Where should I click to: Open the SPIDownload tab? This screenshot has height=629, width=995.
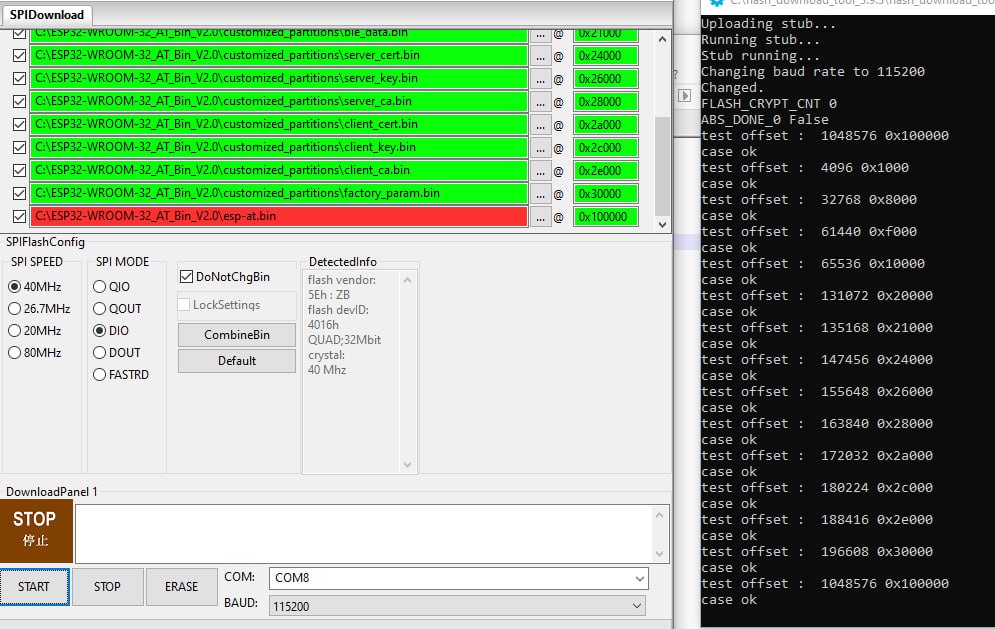46,15
